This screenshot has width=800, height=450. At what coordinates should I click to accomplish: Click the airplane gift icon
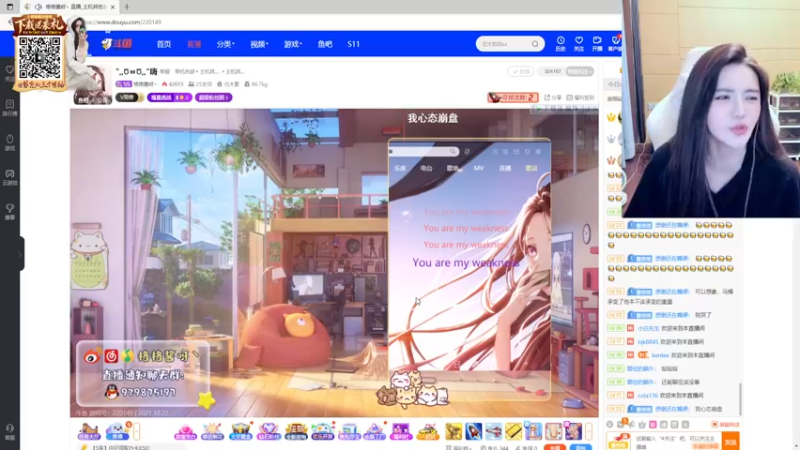493,432
